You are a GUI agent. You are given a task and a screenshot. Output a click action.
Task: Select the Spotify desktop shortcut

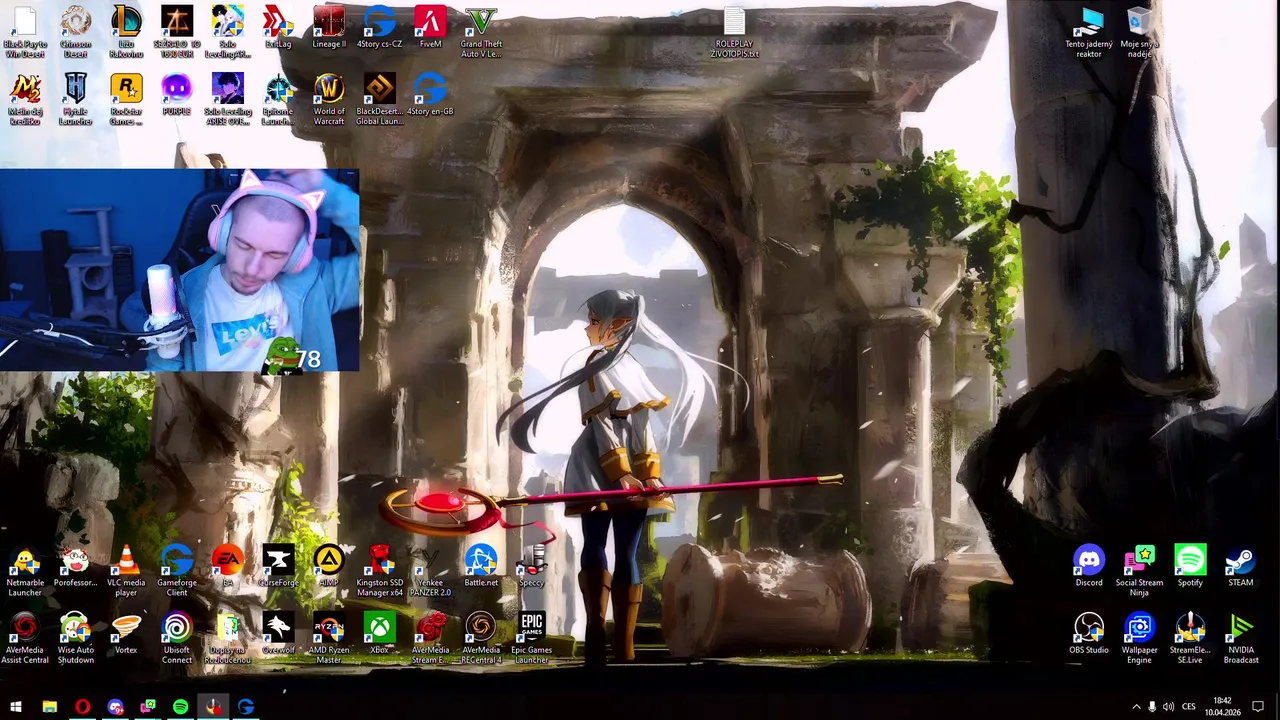click(1190, 567)
